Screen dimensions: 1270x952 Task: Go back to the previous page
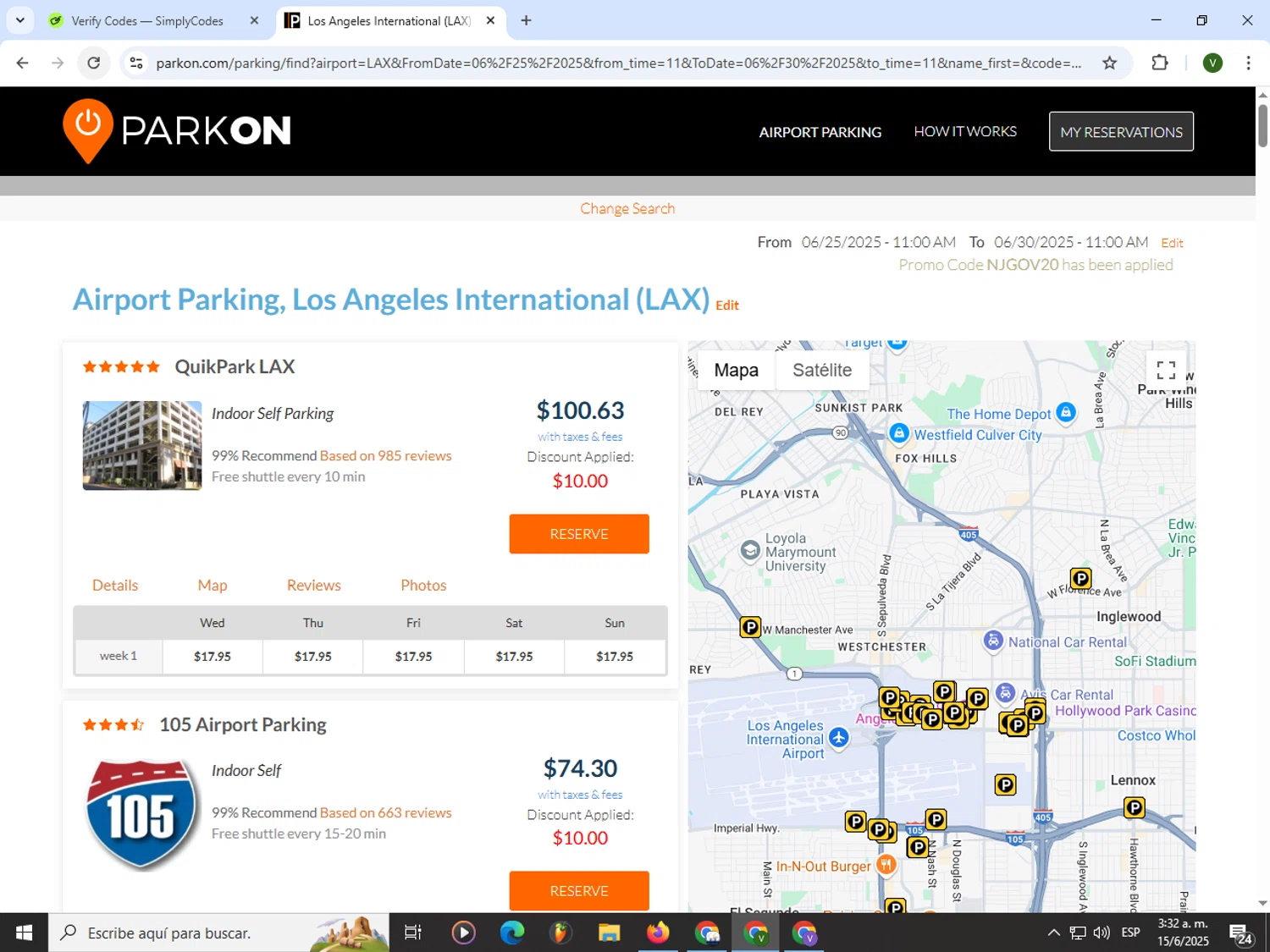23,63
